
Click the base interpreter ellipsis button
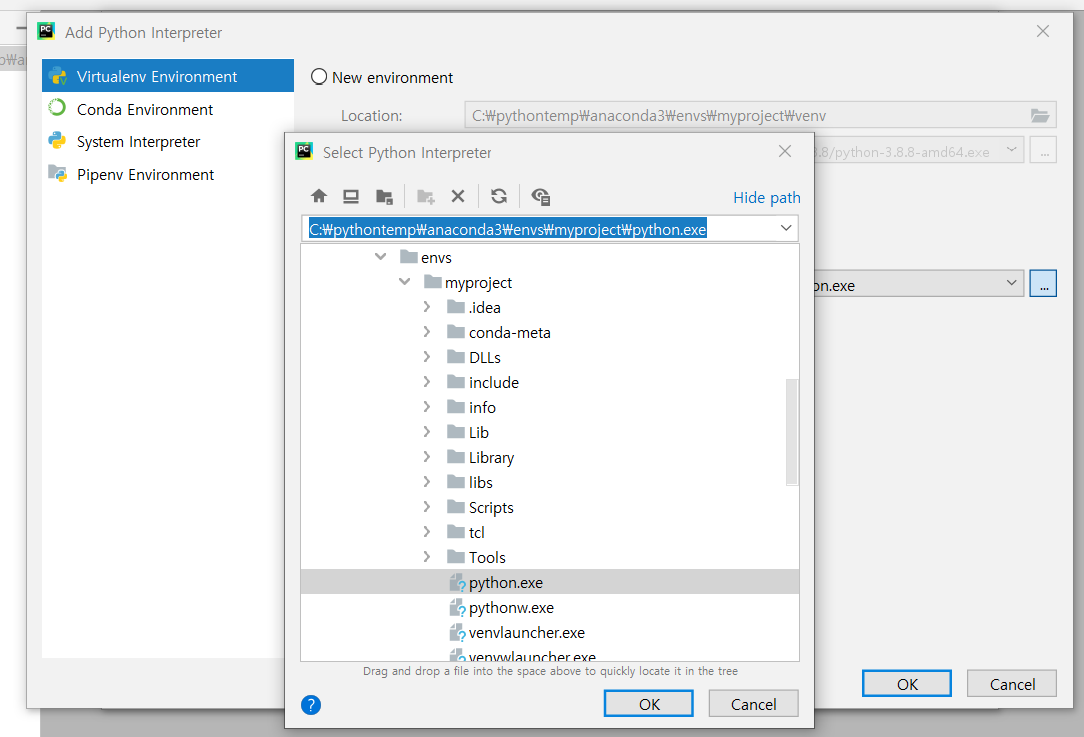pos(1043,150)
